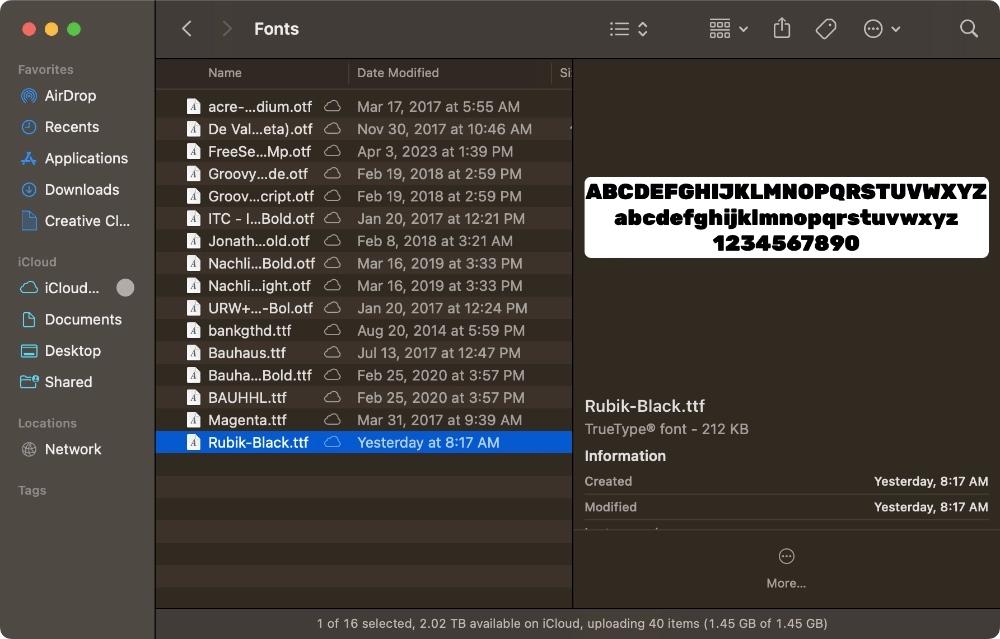
Task: Open the Applications sidebar item
Action: pyautogui.click(x=86, y=158)
